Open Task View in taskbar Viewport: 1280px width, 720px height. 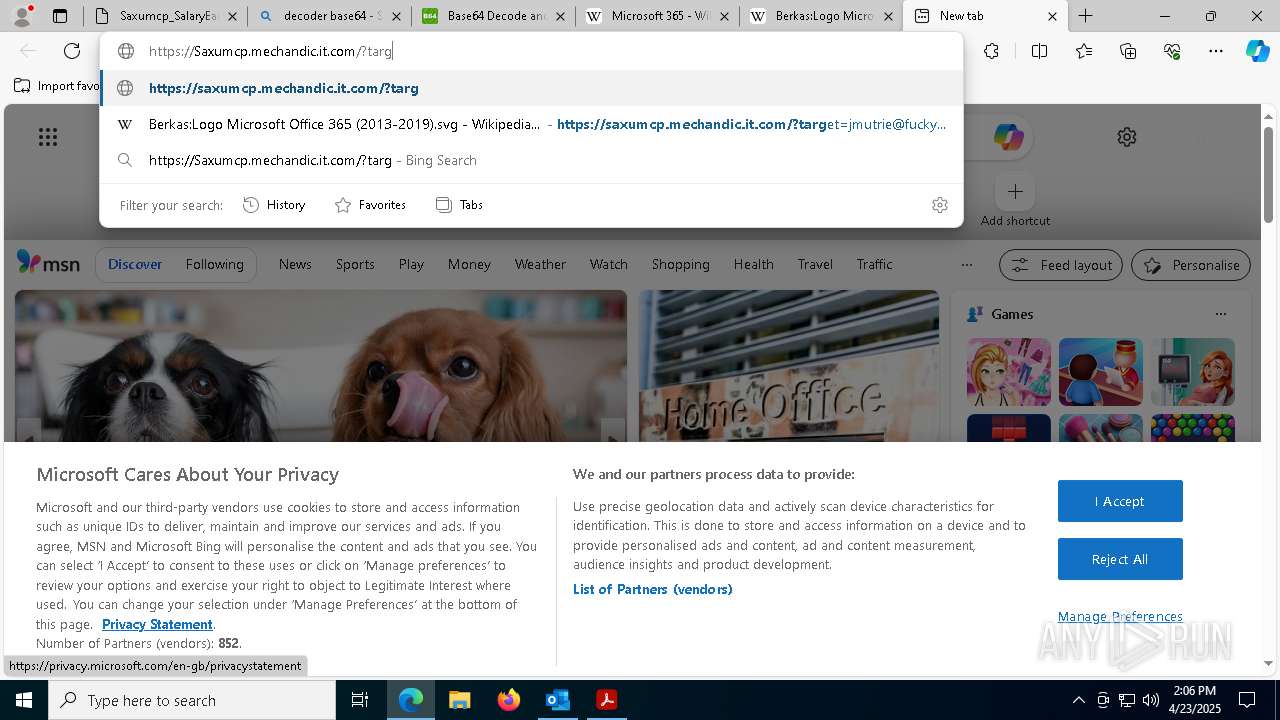pyautogui.click(x=360, y=700)
